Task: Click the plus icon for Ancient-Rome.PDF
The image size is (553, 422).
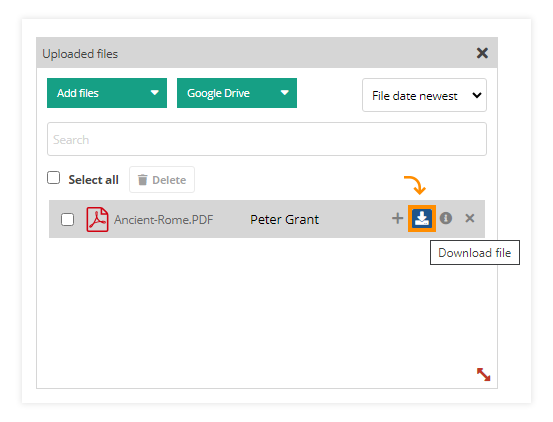Action: coord(397,219)
